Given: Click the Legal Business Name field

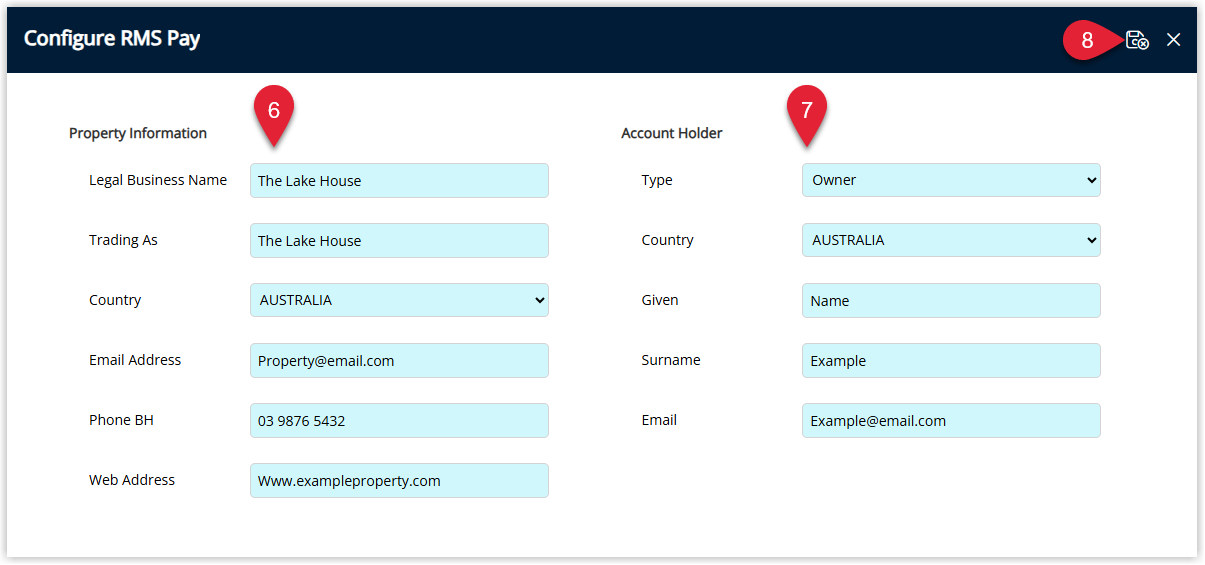Looking at the screenshot, I should click(x=399, y=180).
